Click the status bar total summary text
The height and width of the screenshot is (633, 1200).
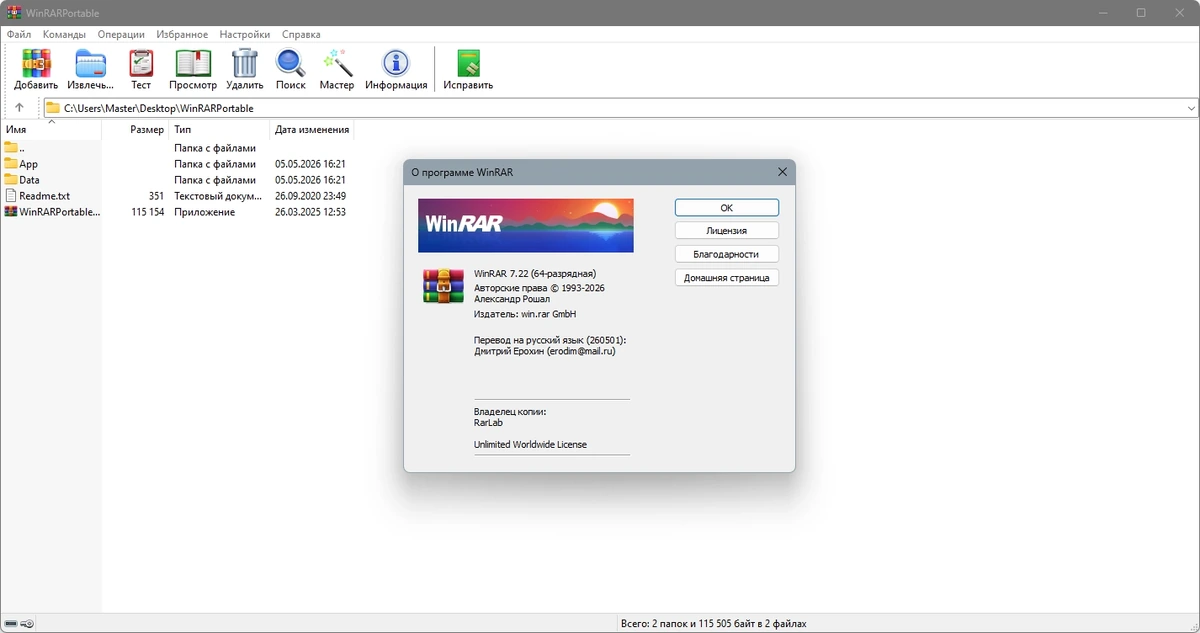click(714, 624)
